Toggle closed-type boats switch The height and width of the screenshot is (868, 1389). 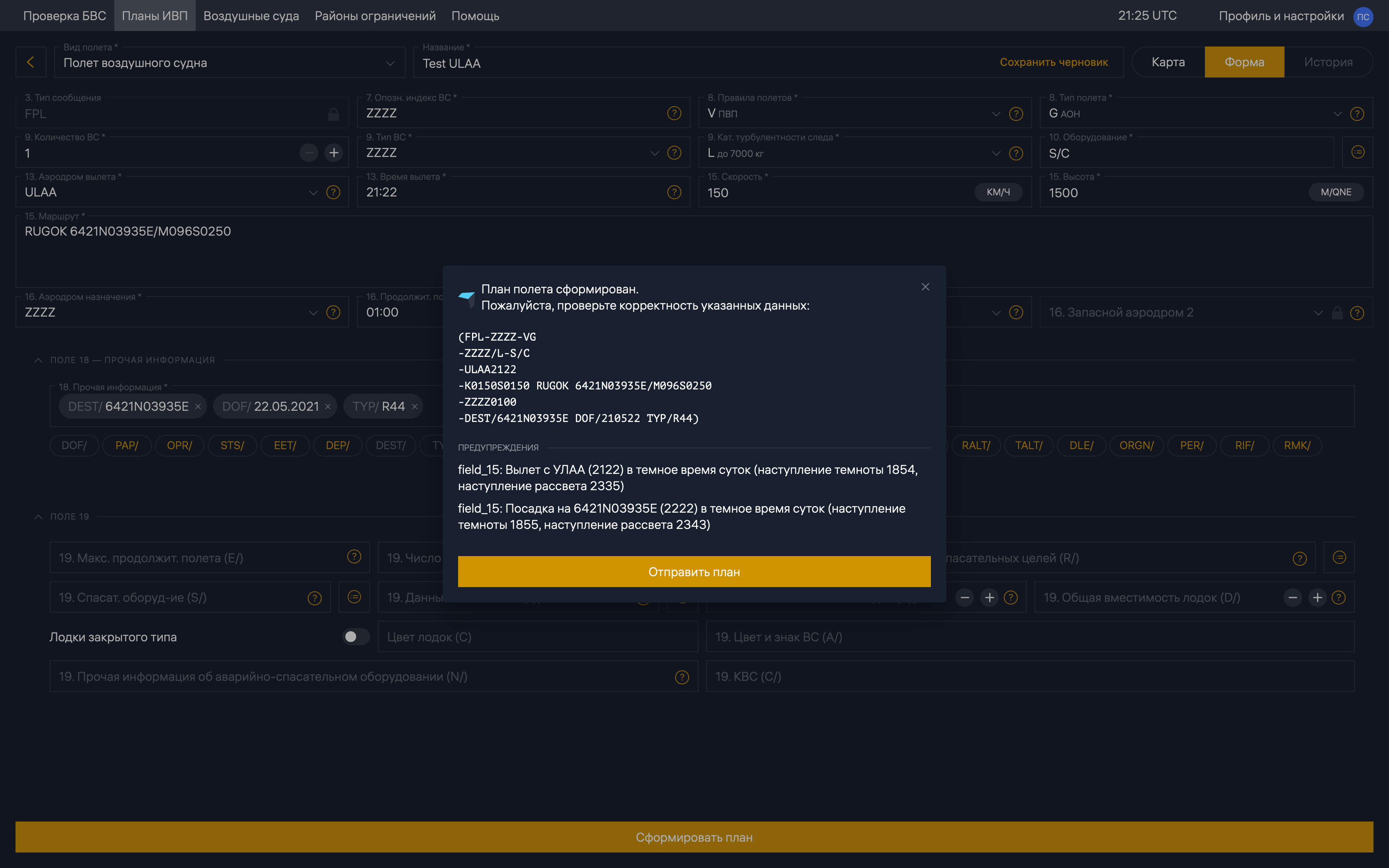point(355,637)
